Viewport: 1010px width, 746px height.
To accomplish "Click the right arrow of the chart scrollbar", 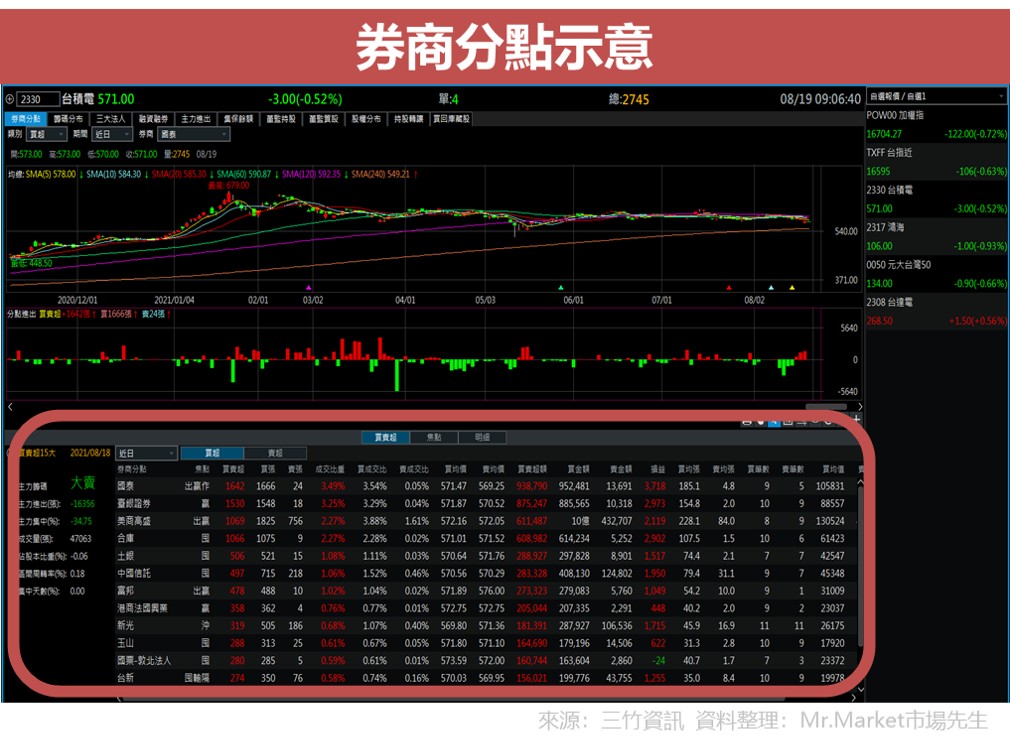I will (x=860, y=406).
